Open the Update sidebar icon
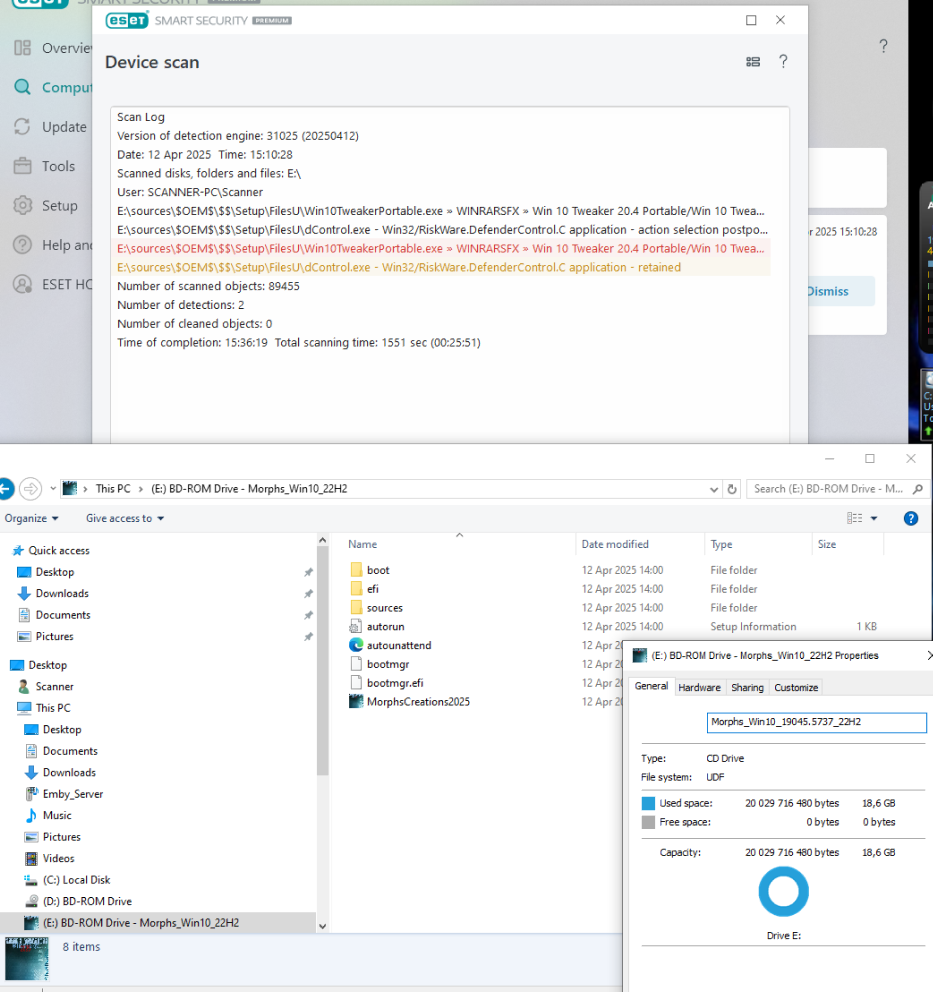Viewport: 933px width, 992px height. (x=23, y=127)
